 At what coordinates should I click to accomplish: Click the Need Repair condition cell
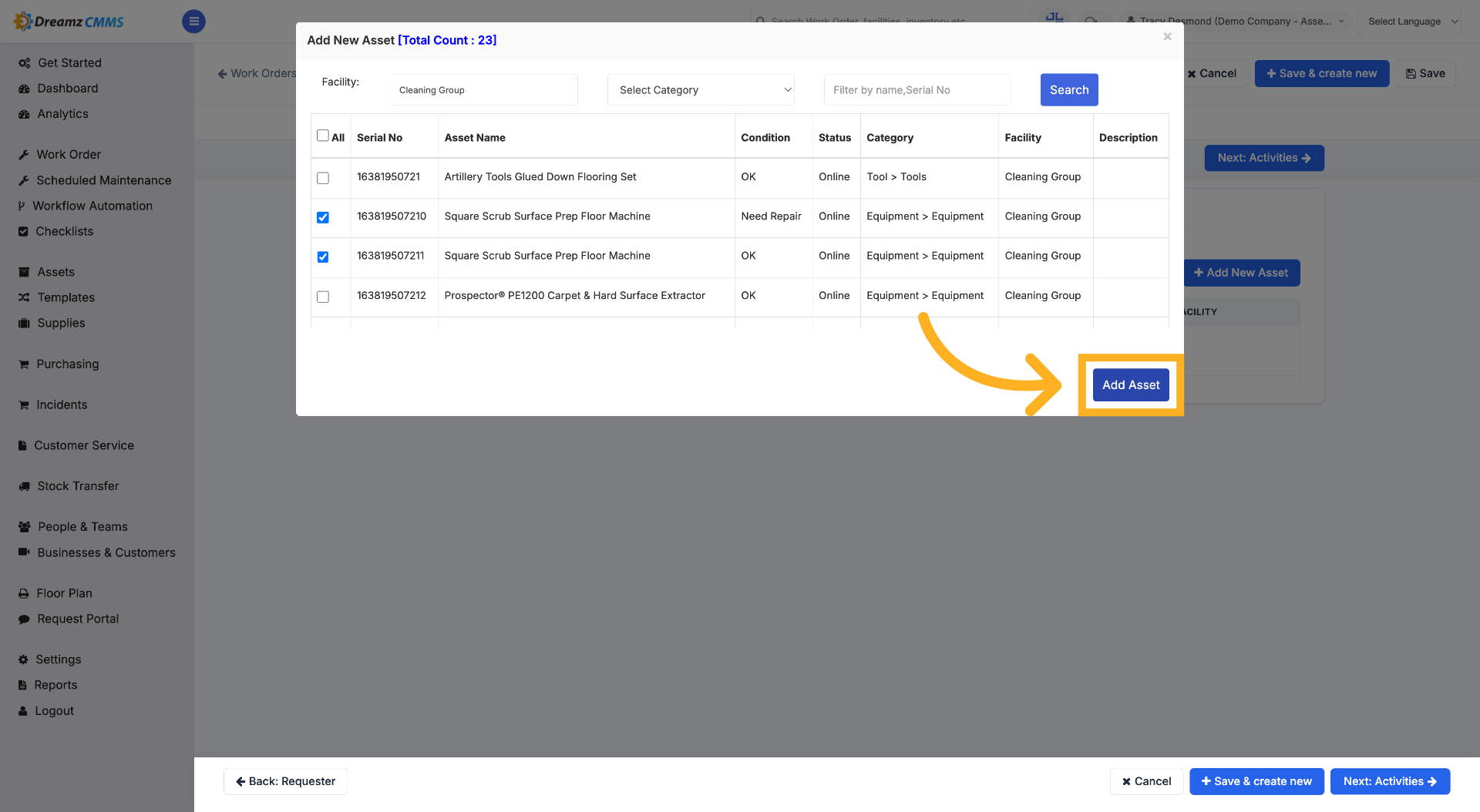(771, 216)
